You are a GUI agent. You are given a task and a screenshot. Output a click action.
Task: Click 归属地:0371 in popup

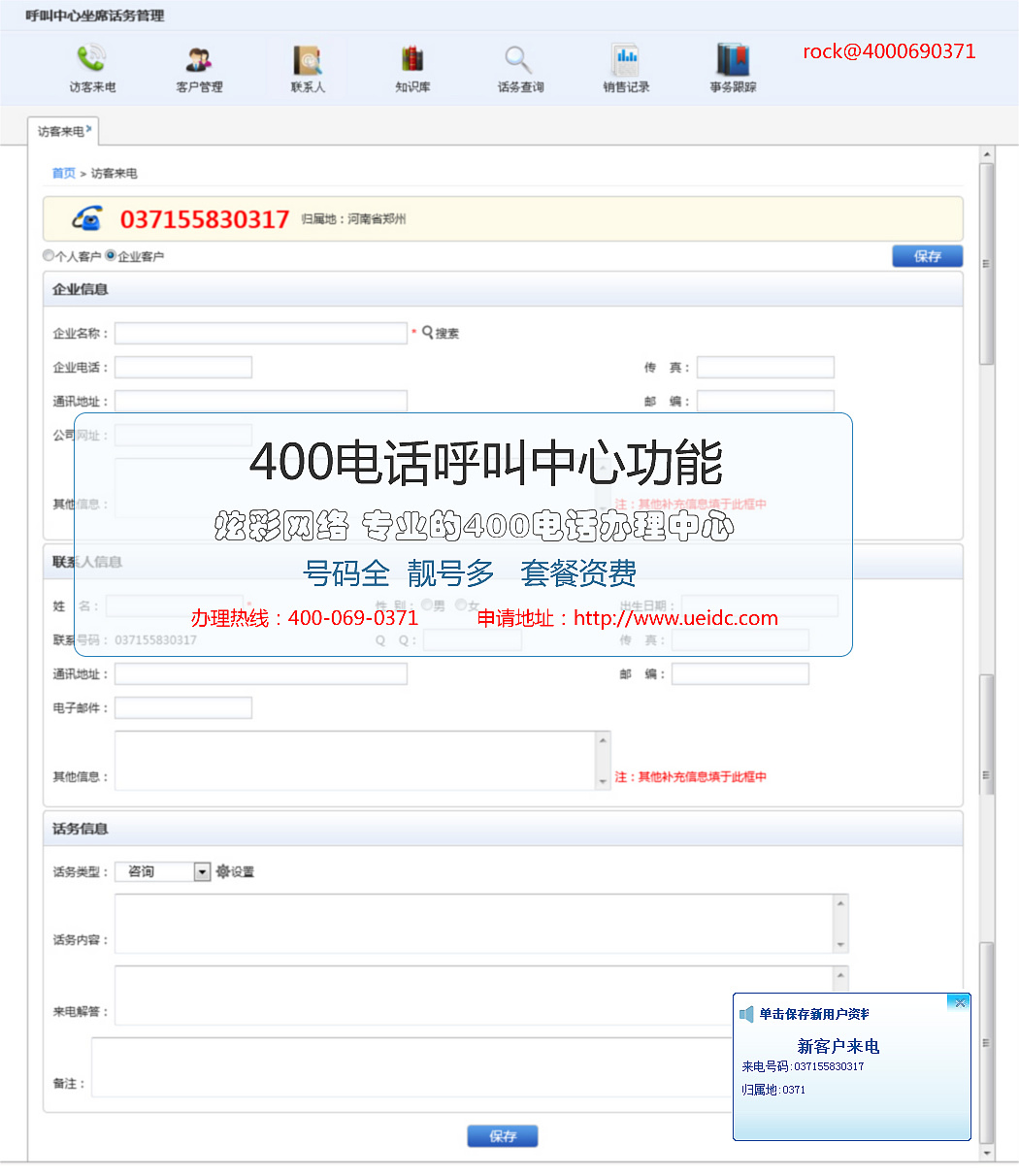click(773, 1090)
